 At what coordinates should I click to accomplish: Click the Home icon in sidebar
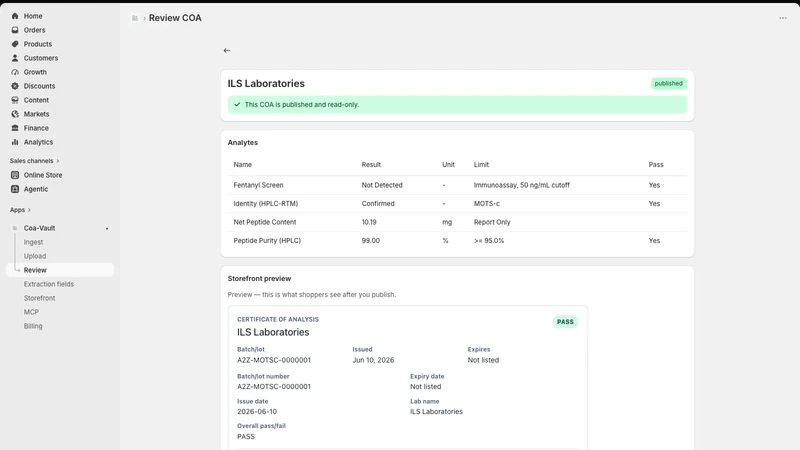(15, 16)
